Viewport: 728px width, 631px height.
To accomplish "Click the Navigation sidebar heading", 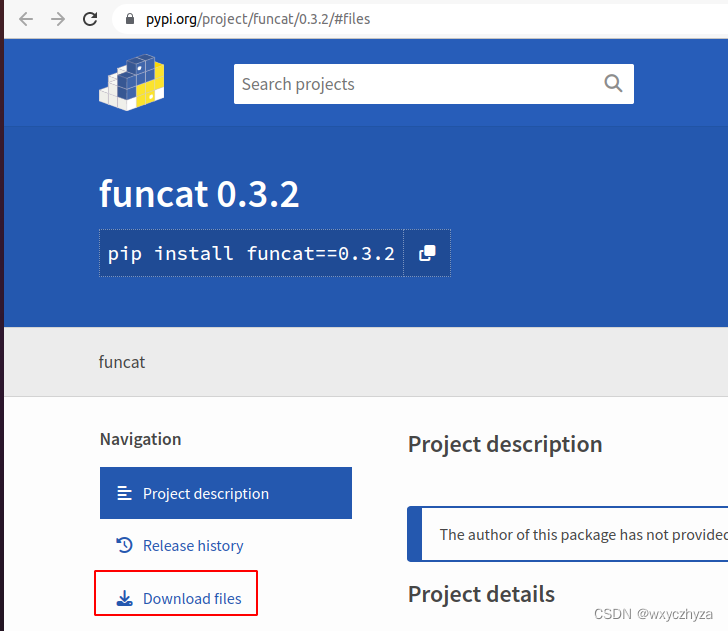I will click(x=140, y=439).
